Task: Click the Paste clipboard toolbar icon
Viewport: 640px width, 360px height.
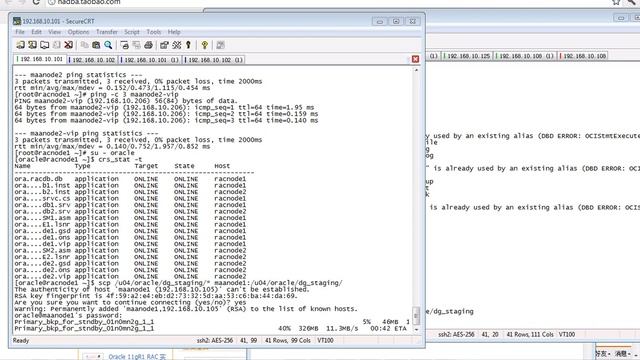Action: (96, 45)
